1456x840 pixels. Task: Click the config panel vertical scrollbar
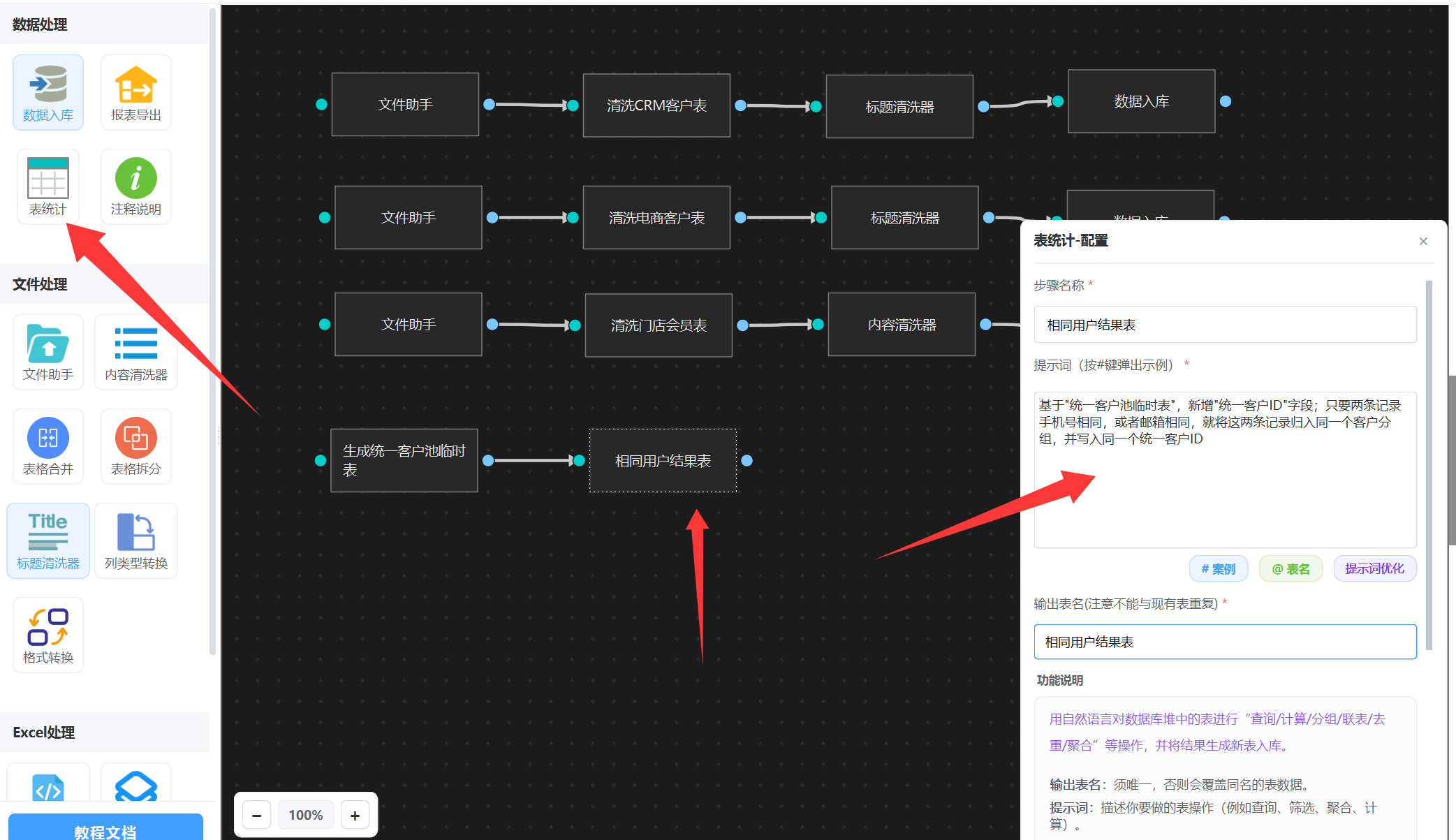[x=1429, y=465]
